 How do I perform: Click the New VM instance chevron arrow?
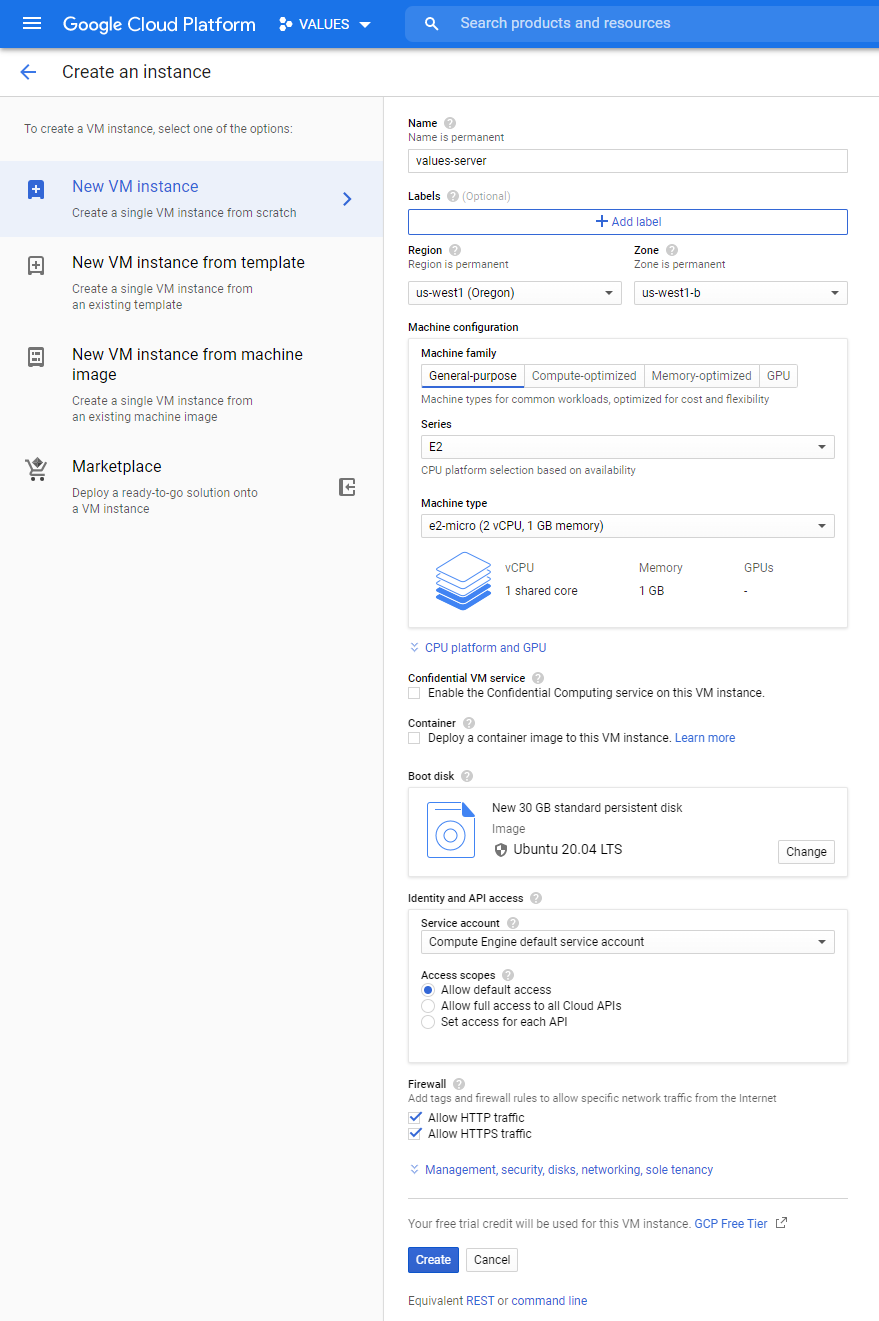(347, 199)
